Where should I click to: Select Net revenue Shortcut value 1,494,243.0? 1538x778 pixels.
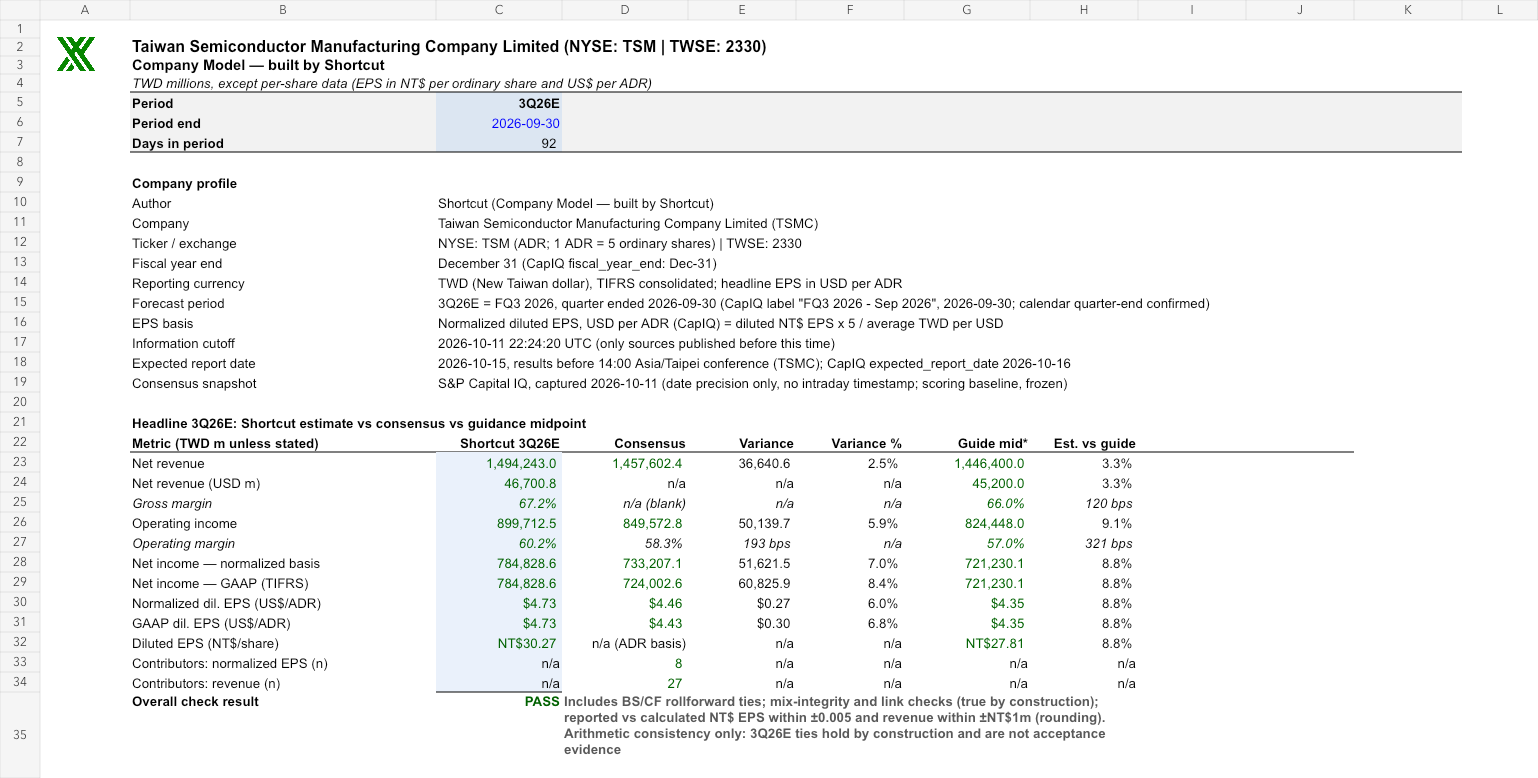499,463
